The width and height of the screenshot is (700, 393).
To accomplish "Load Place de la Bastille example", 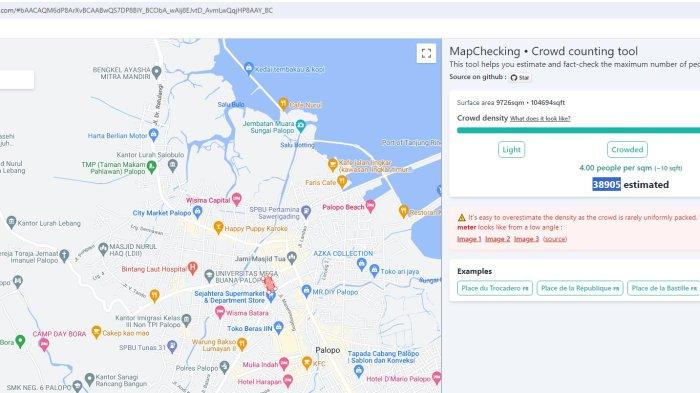I will point(663,288).
